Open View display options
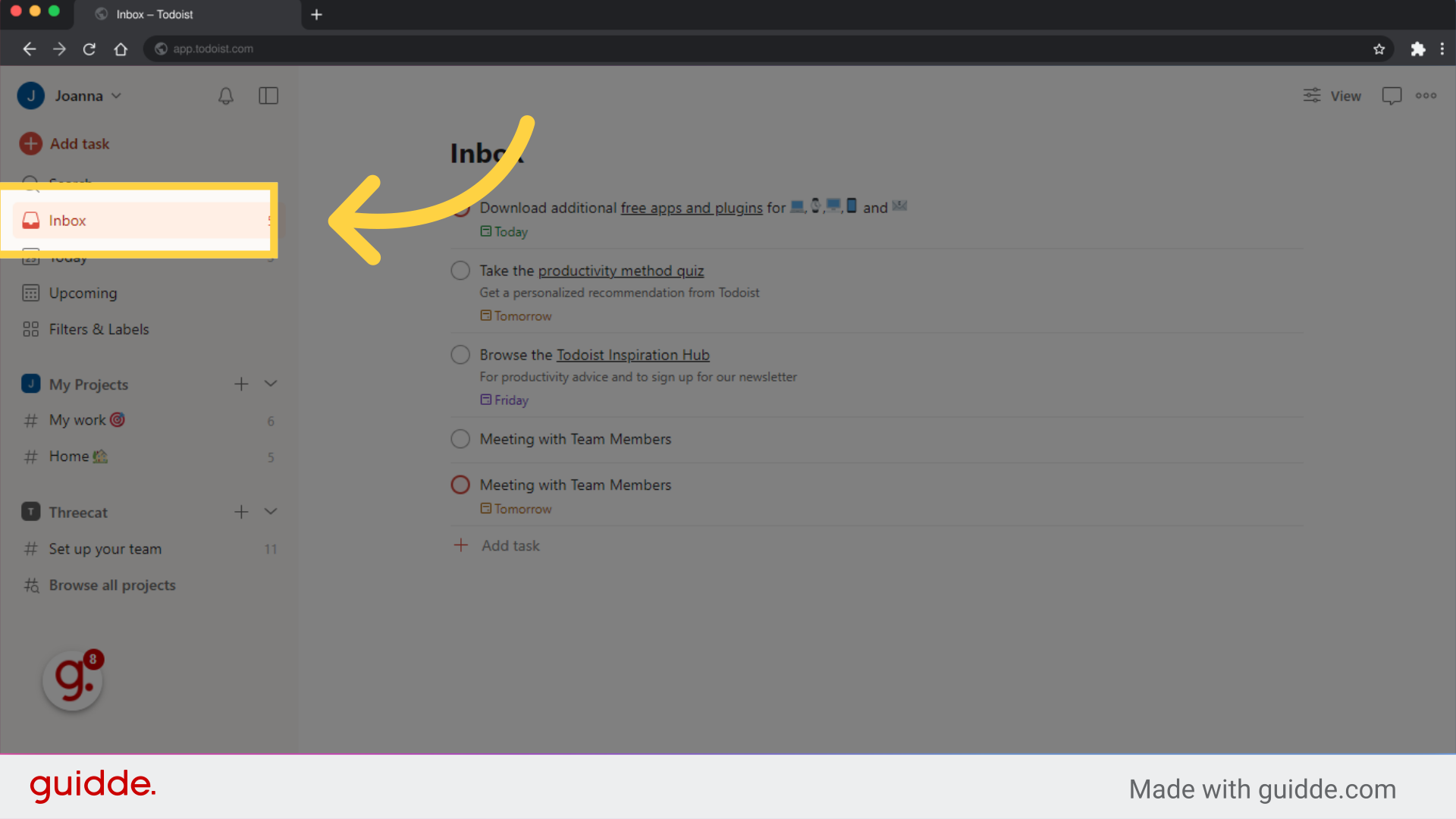This screenshot has width=1456, height=819. point(1332,96)
